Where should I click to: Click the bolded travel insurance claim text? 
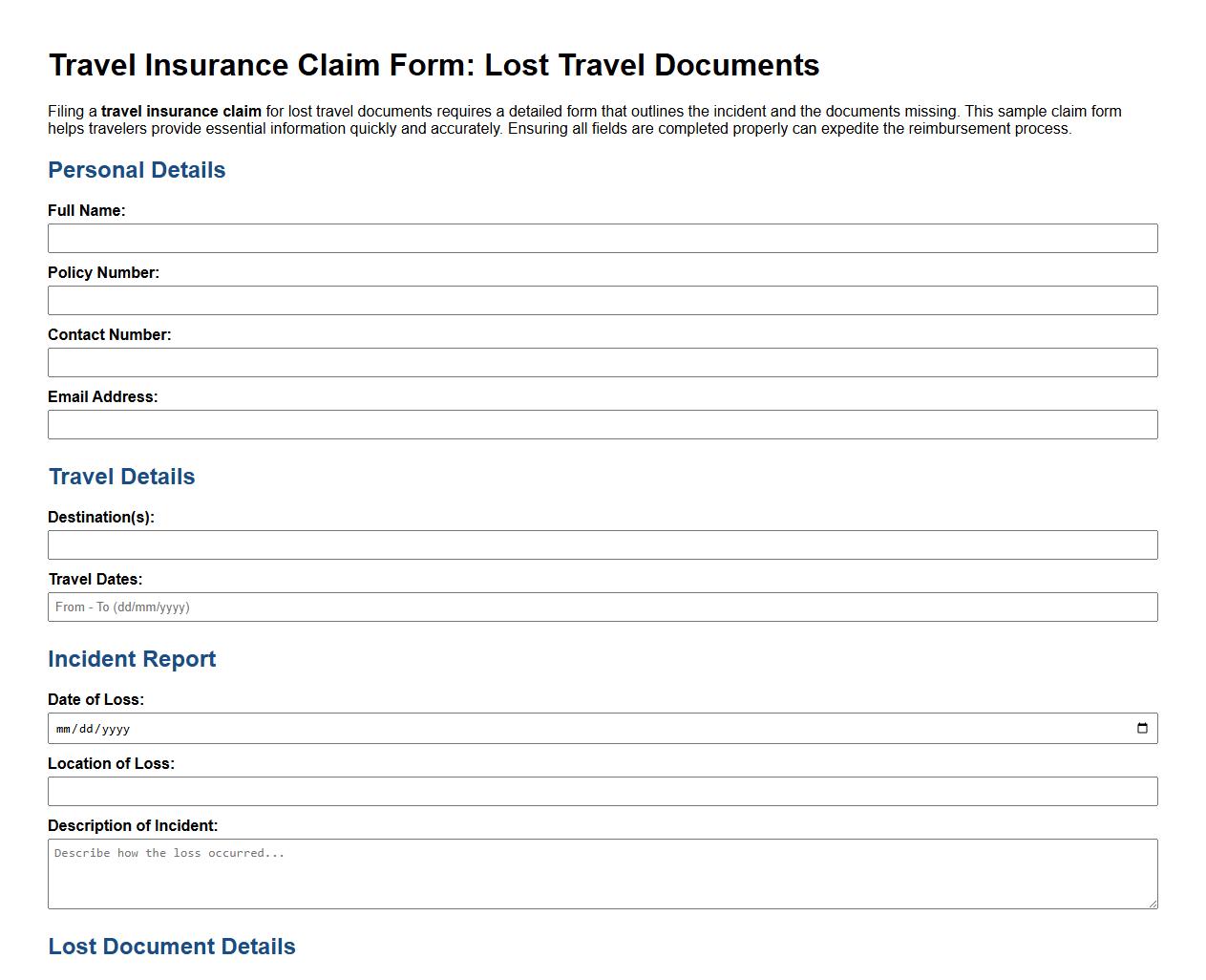(x=180, y=111)
